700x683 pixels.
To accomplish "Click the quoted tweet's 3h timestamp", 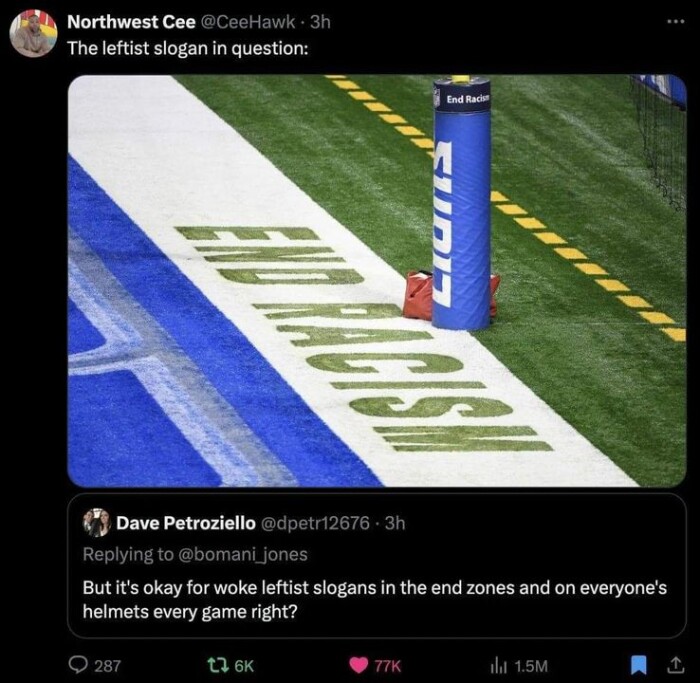I will [395, 522].
